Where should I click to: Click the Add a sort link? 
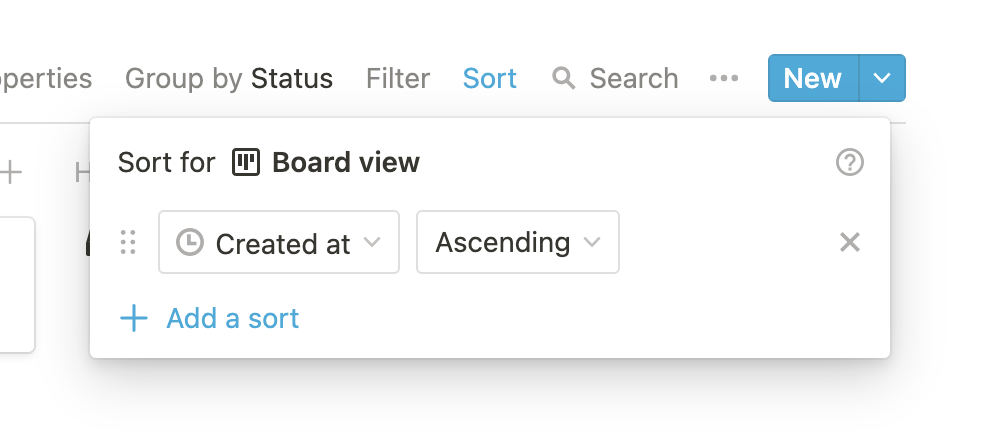pos(232,319)
